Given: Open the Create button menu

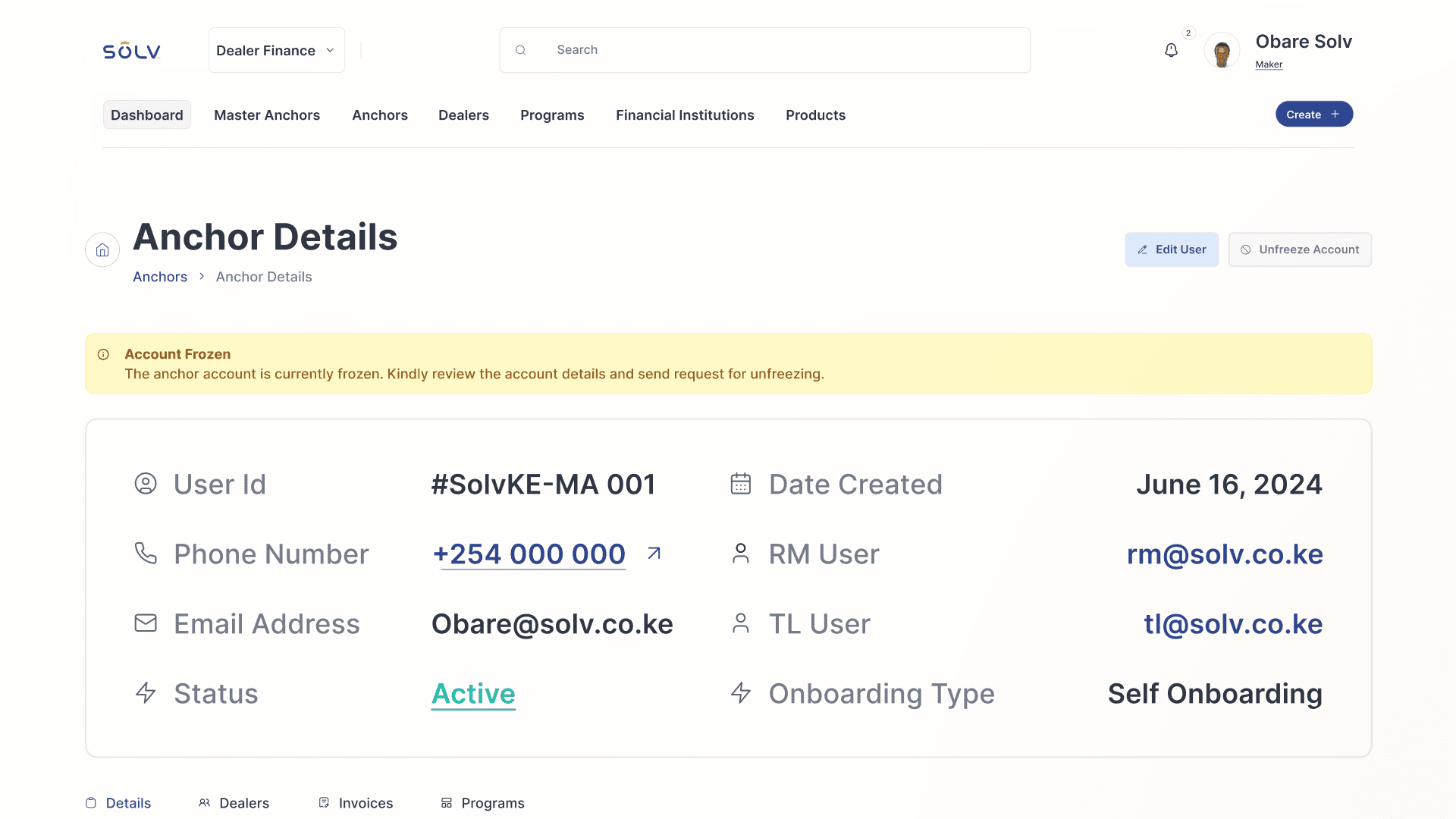Looking at the screenshot, I should click(1313, 115).
